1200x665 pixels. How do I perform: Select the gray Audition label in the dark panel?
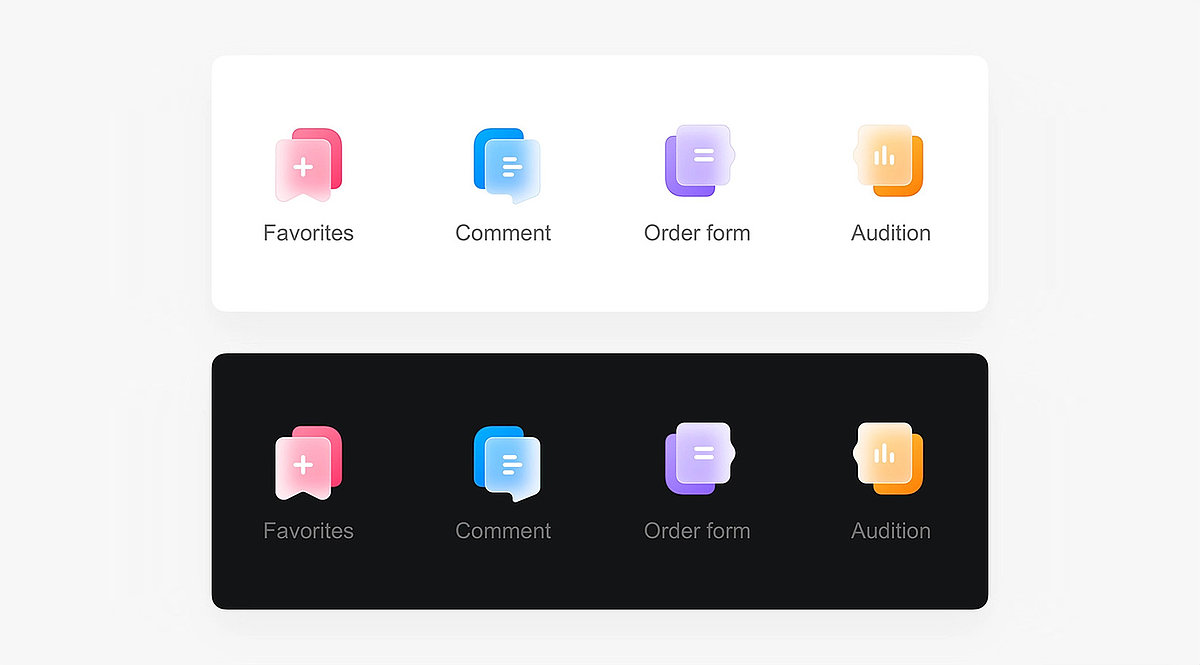[x=891, y=531]
